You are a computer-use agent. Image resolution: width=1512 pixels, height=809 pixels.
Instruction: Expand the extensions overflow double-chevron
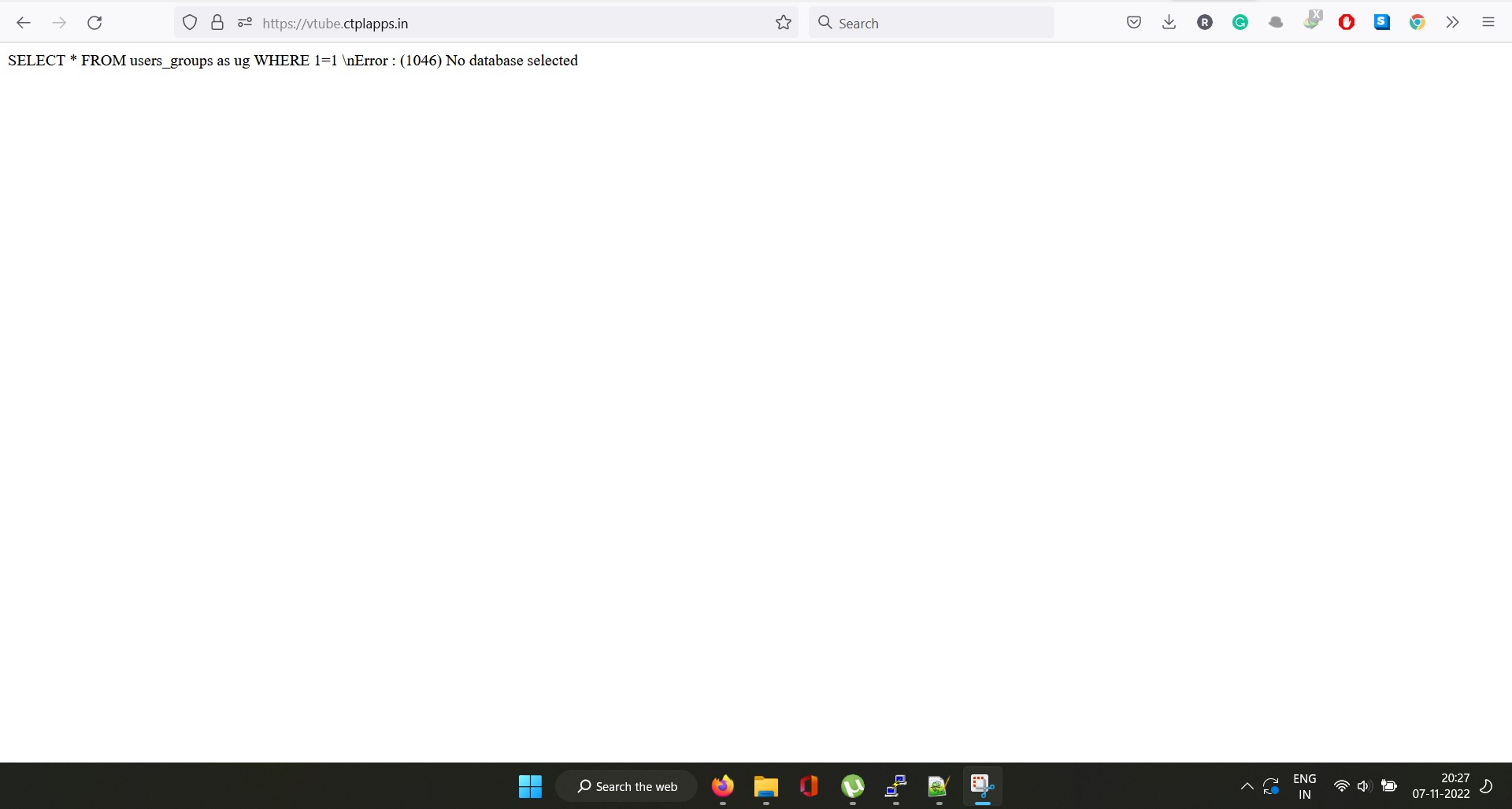(x=1452, y=22)
